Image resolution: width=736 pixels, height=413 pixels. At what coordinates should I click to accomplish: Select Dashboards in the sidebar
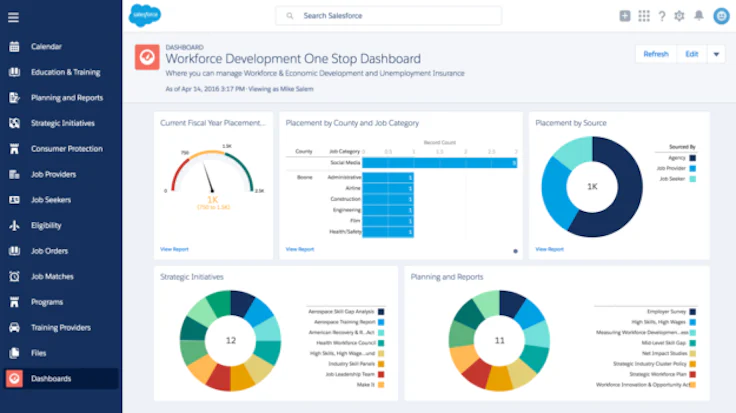pos(61,379)
